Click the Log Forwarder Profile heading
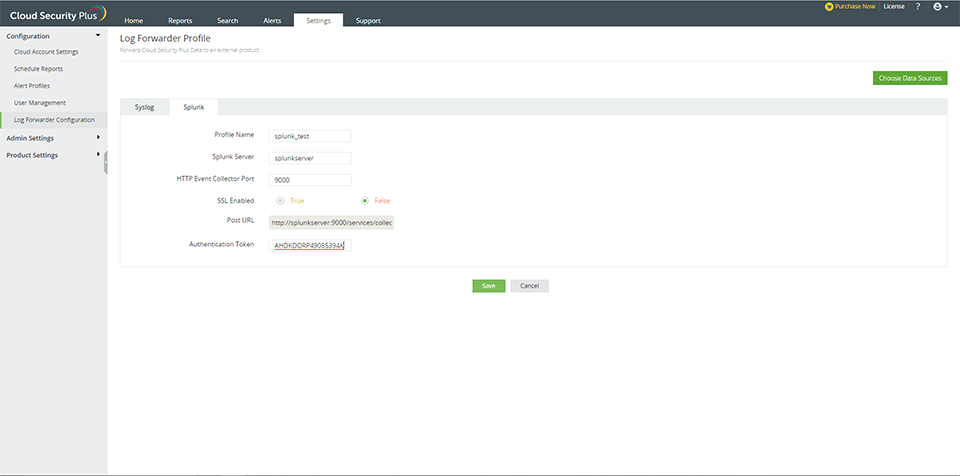The image size is (960, 476). 165,39
